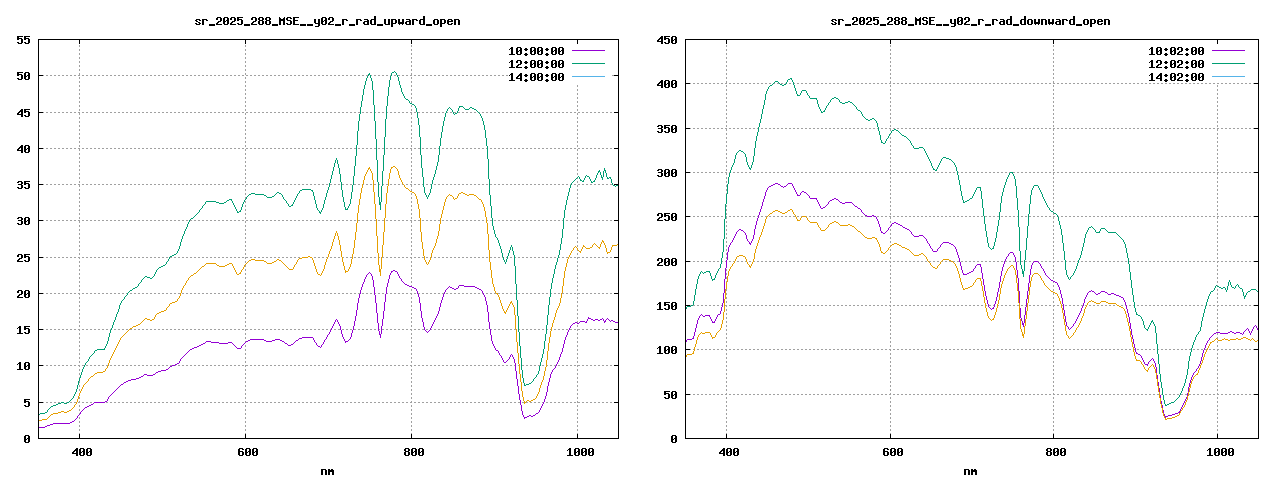This screenshot has height=480, width=1280.
Task: Click orange line sample next to 12:02:00
Action: point(1228,63)
